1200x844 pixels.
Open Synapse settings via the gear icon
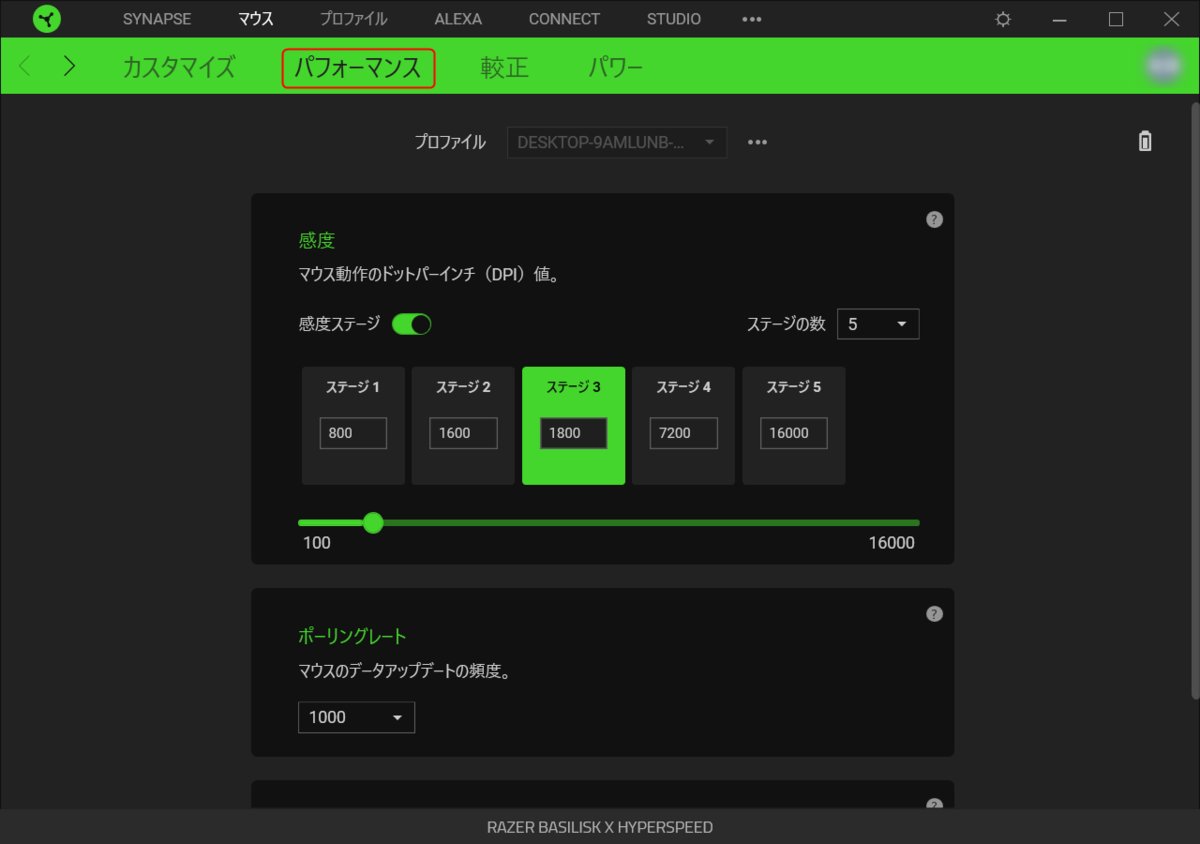[x=1002, y=19]
